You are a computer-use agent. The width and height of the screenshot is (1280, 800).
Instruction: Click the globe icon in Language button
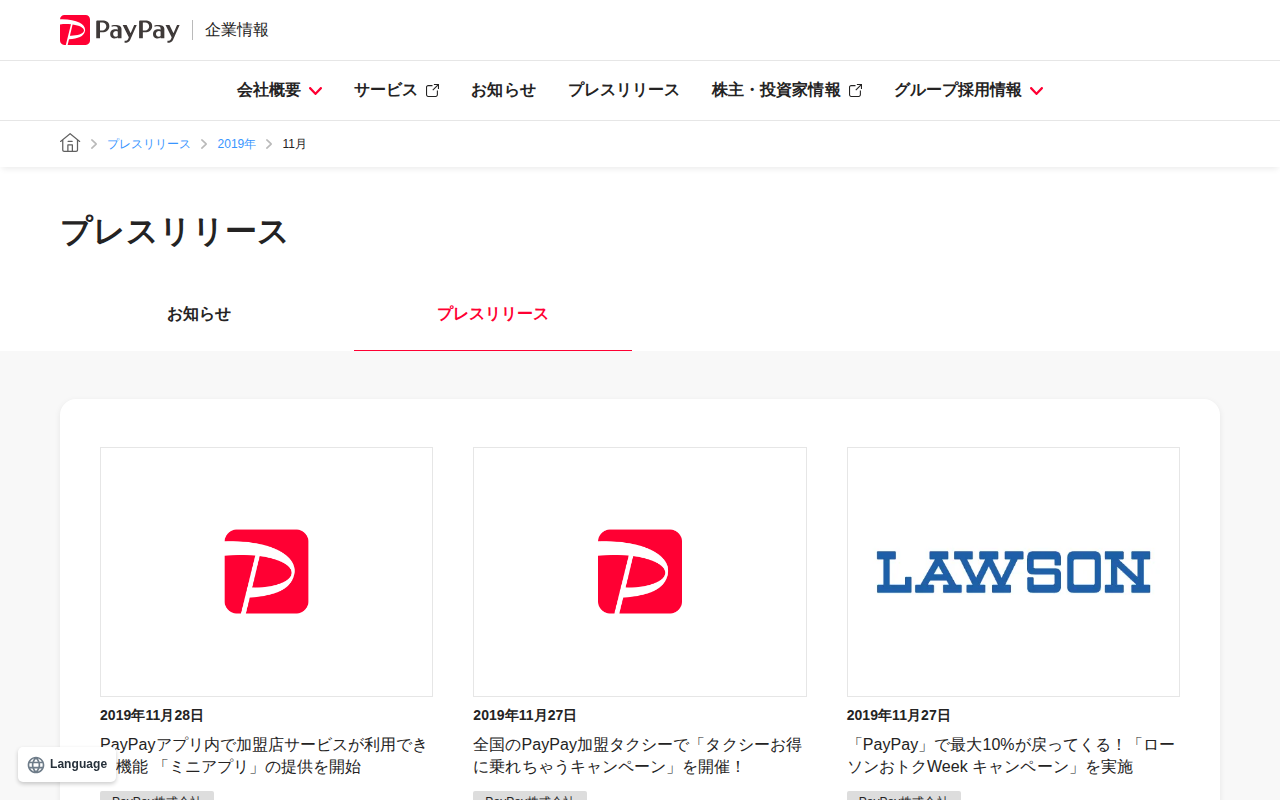click(x=36, y=765)
